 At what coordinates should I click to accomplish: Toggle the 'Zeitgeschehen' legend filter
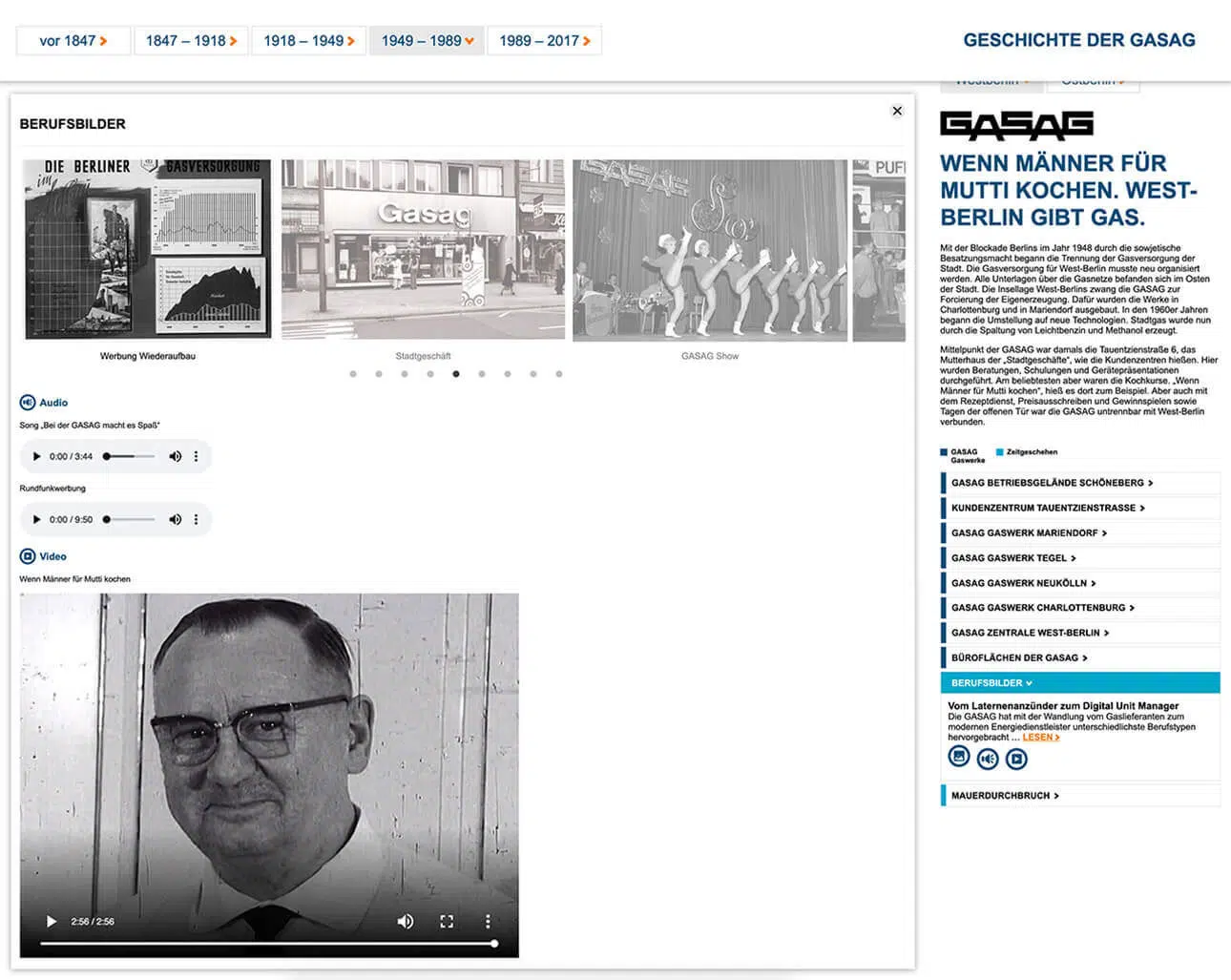(x=1027, y=452)
